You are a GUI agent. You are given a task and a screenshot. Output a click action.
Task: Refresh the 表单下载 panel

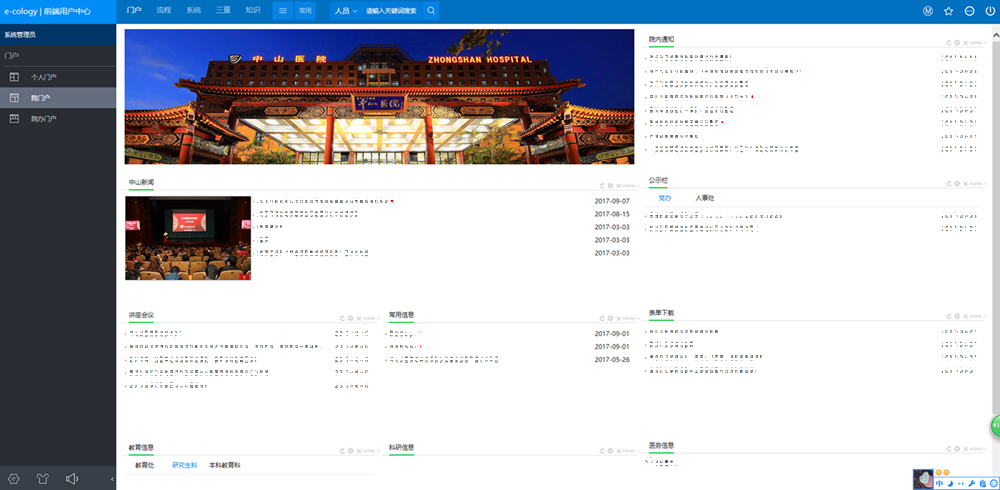click(948, 316)
